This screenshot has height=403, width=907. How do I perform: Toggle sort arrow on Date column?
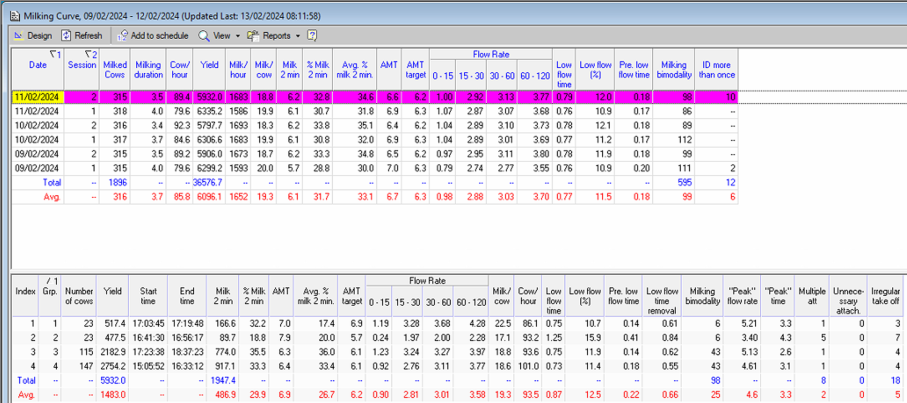[55, 54]
